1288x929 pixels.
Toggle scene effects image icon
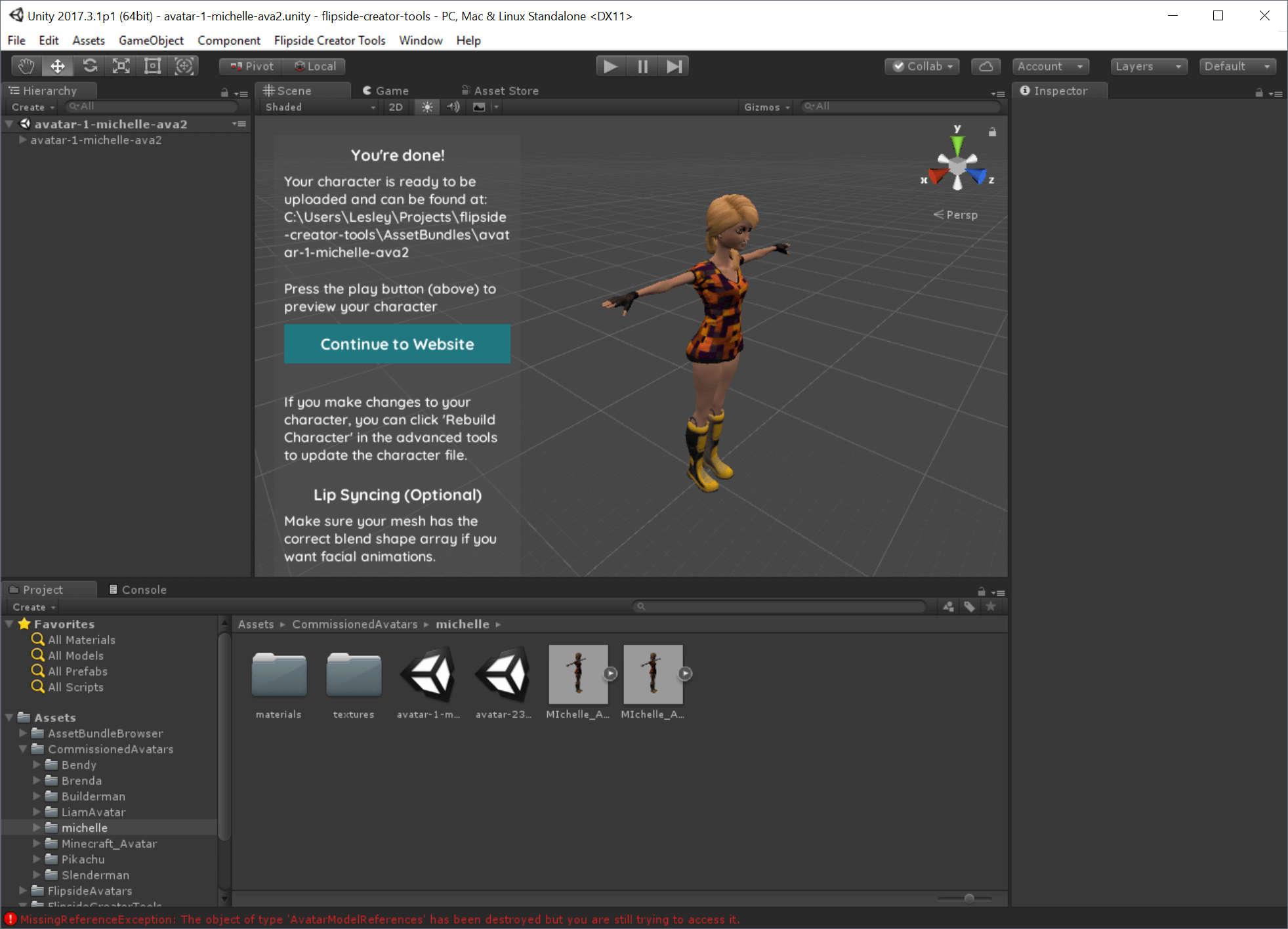[x=479, y=107]
